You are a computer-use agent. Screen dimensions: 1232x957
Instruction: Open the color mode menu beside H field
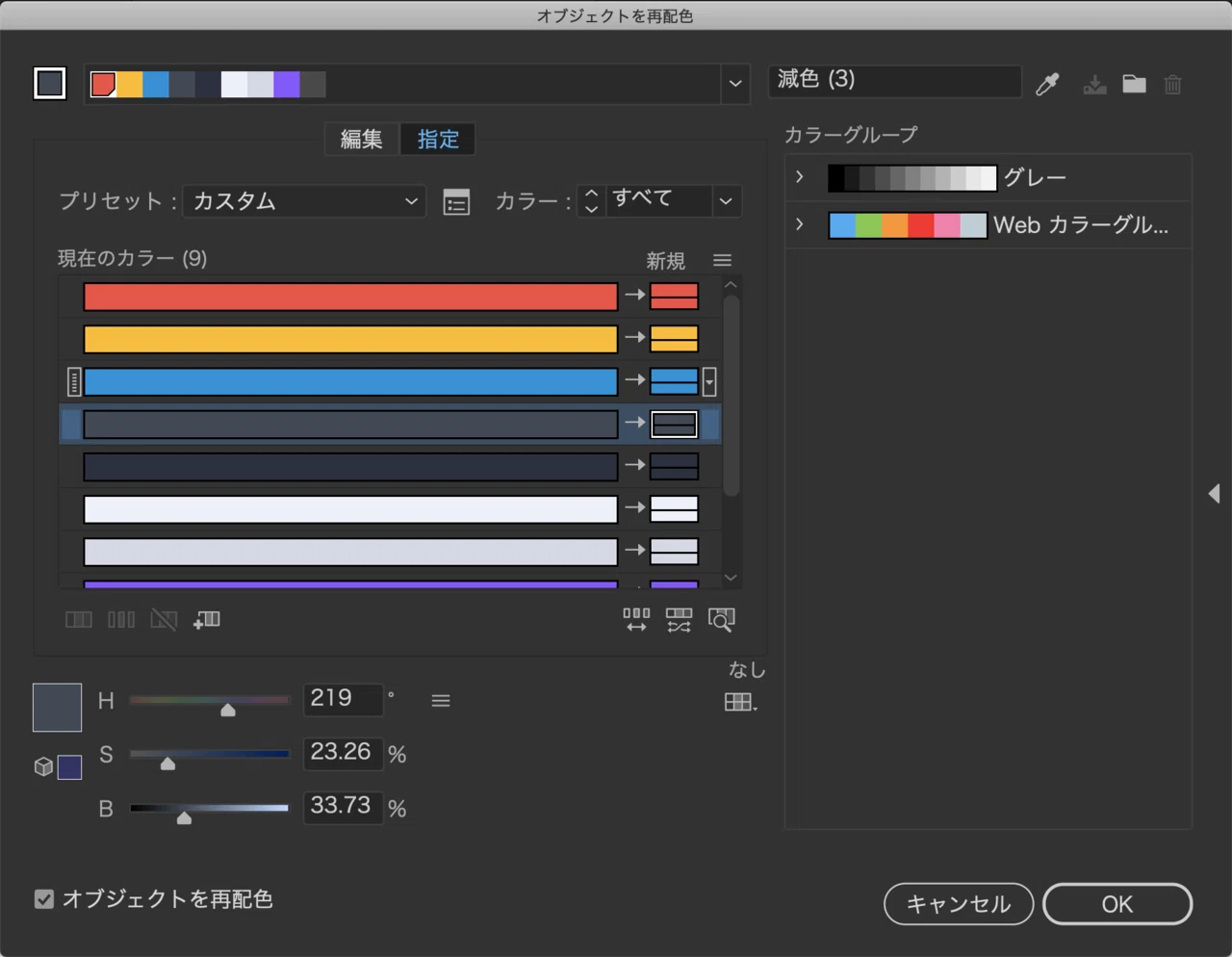click(x=441, y=701)
